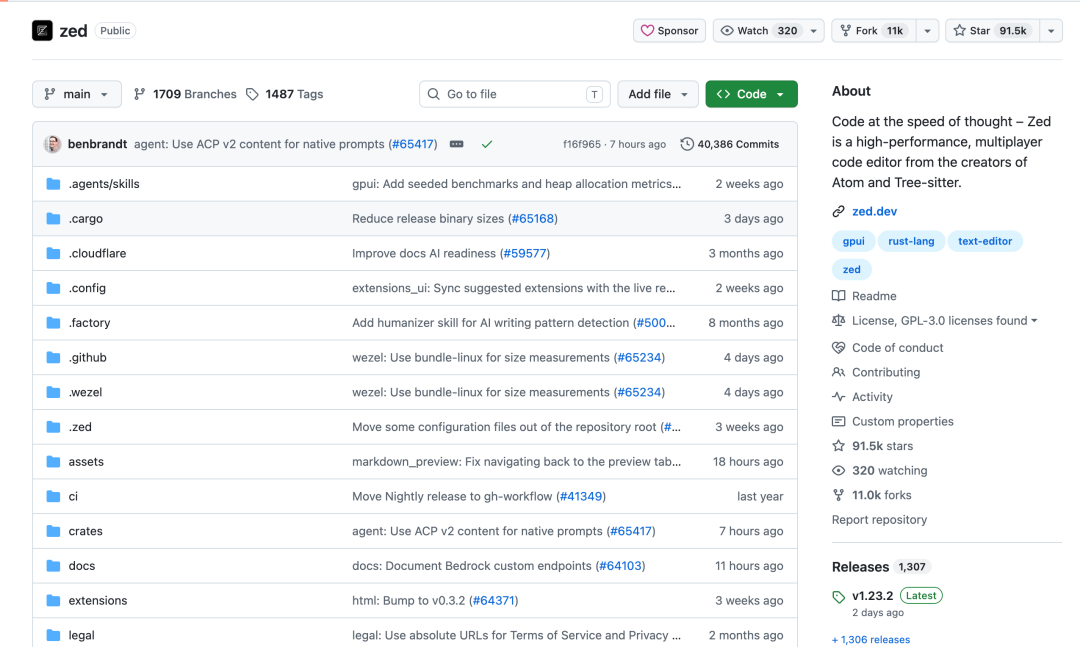Open the Releases 1,307 heading link
This screenshot has height=647, width=1080.
(881, 567)
